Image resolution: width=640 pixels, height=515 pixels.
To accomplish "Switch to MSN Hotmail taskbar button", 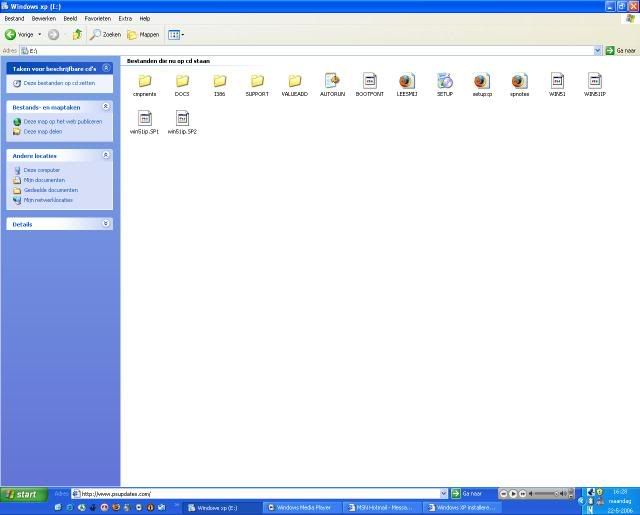I will coord(380,508).
